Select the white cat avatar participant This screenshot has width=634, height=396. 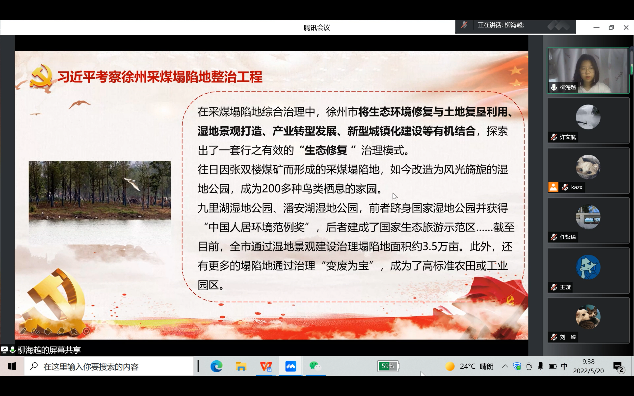coord(588,170)
